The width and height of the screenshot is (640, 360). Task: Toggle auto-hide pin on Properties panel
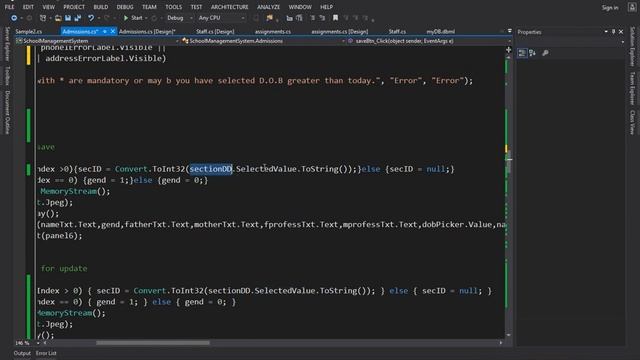click(x=613, y=31)
